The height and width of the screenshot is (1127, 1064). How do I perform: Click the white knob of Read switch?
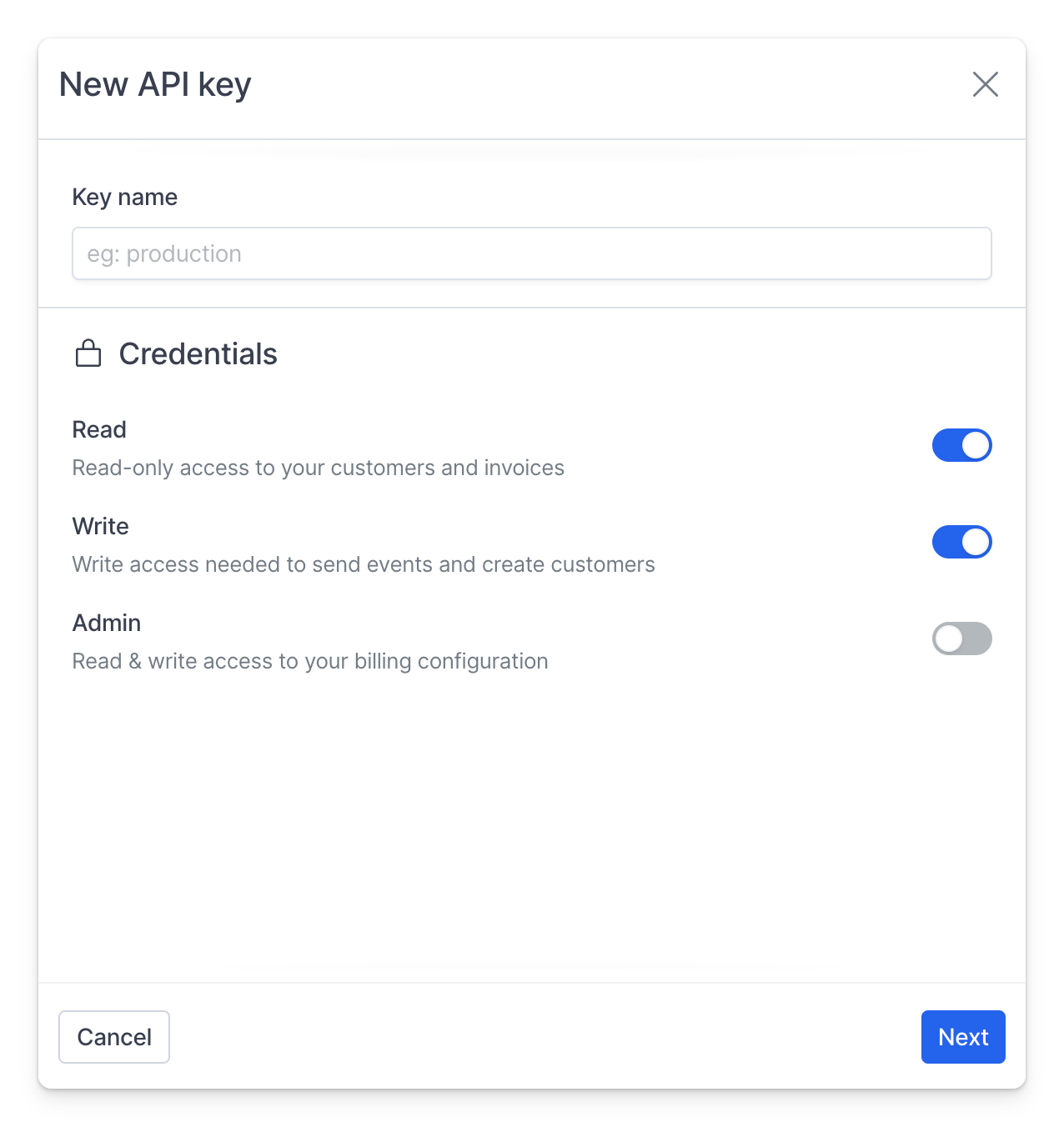(976, 445)
